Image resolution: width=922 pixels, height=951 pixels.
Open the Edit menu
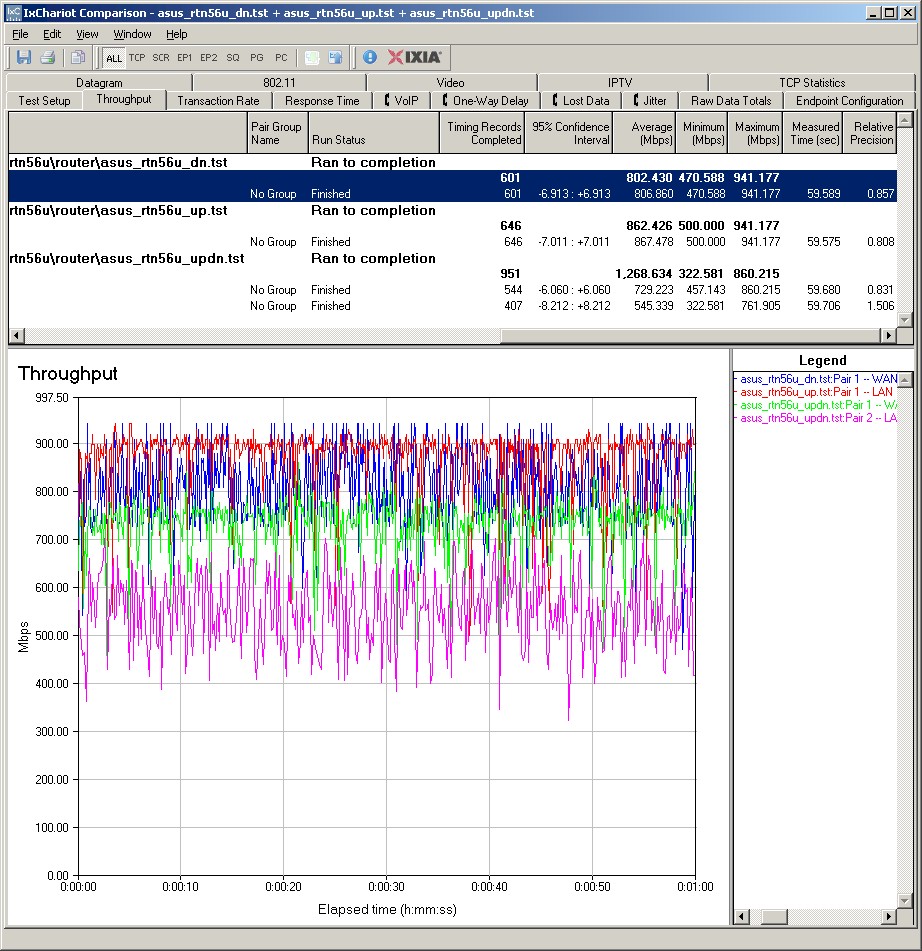pos(52,34)
